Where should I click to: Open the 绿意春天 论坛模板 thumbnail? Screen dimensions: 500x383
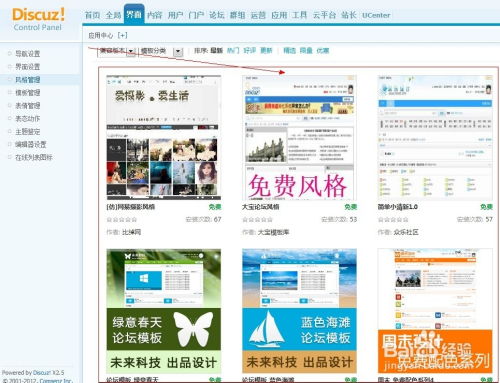pos(164,311)
